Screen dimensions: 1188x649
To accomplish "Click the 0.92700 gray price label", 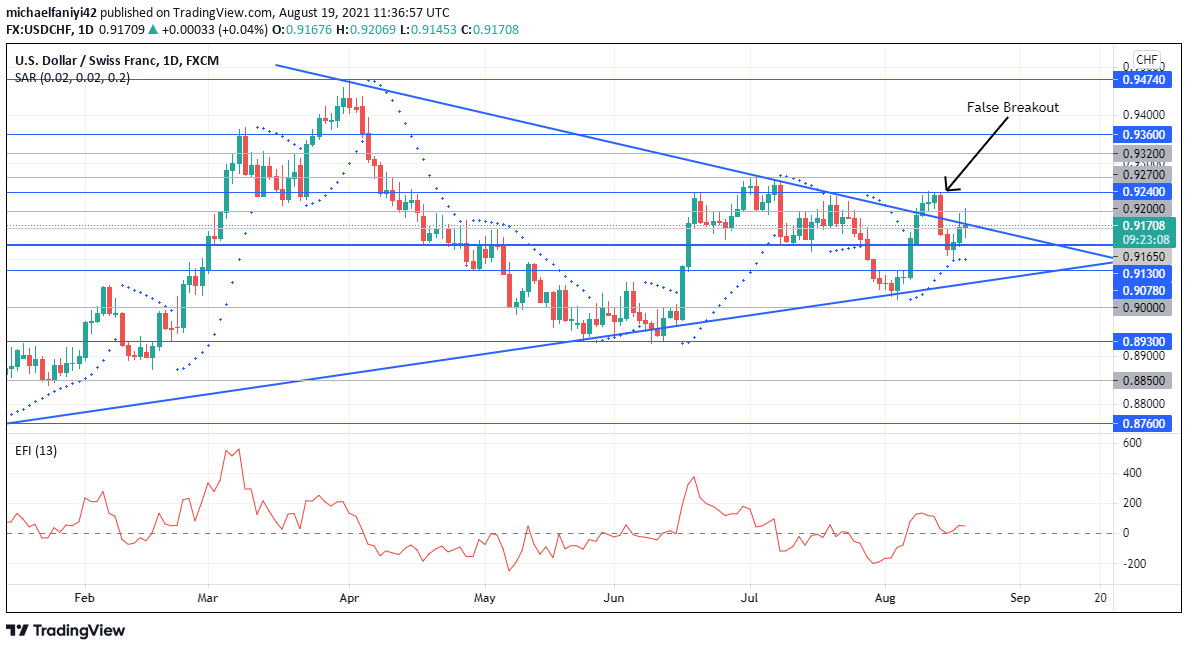I will [1143, 175].
